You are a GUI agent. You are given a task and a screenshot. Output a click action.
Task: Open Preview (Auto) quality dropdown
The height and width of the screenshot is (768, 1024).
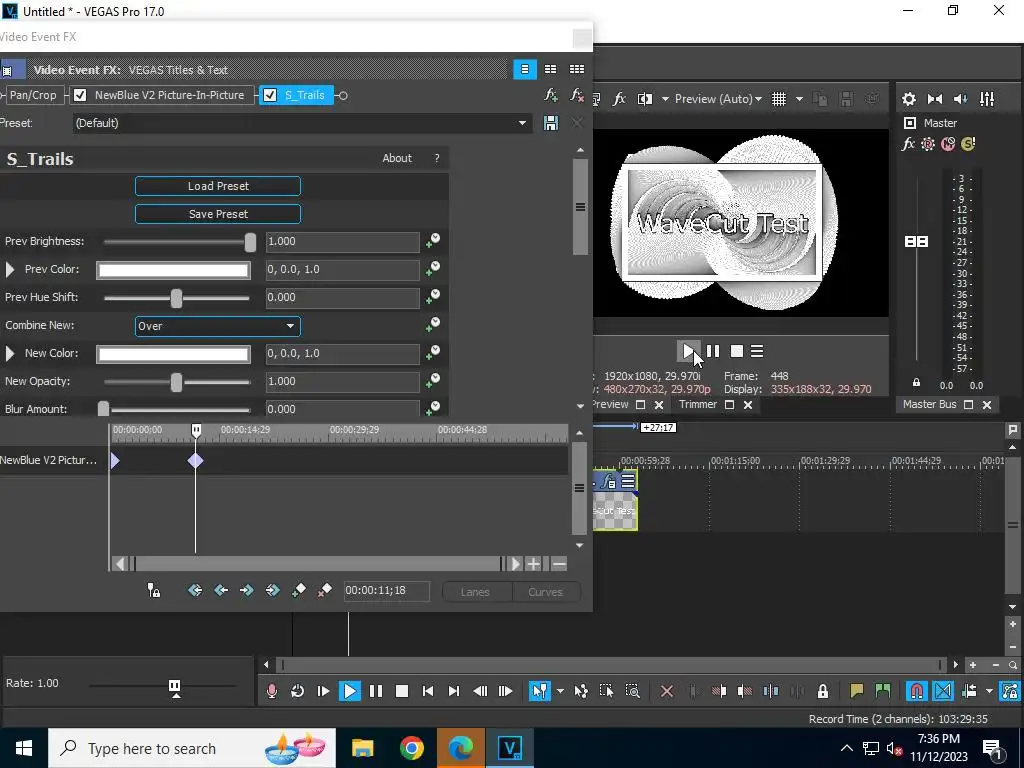pos(718,99)
